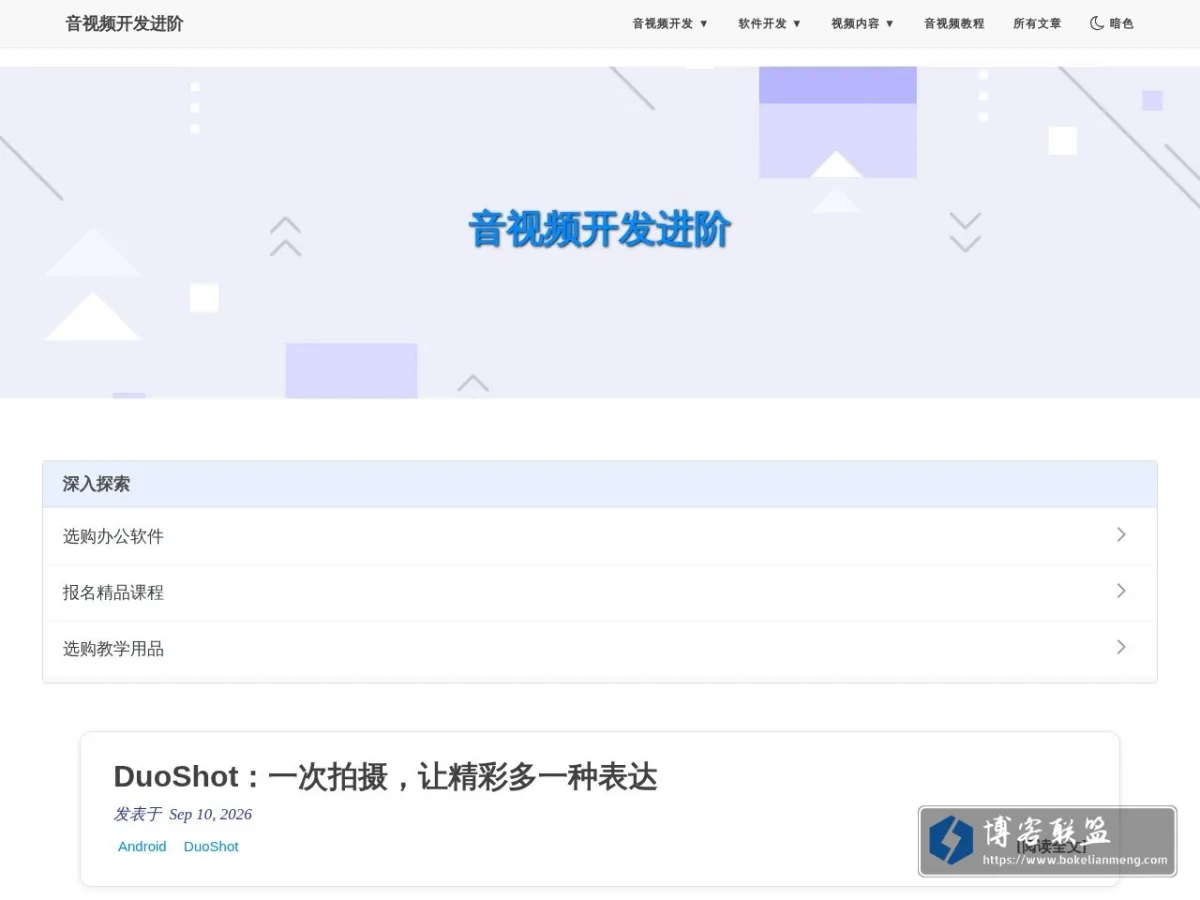Click the Sep 10, 2026 publish date

(x=210, y=814)
